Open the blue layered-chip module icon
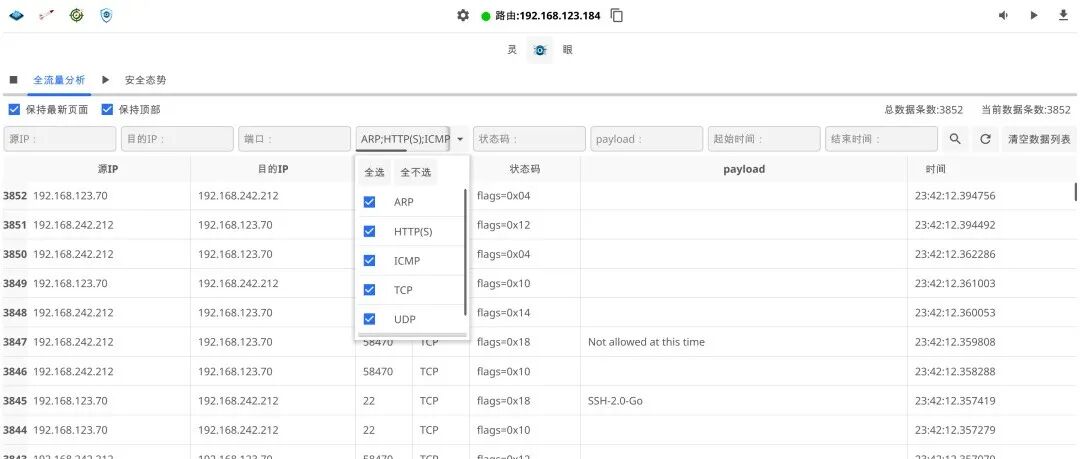The image size is (1080, 459). (x=16, y=15)
